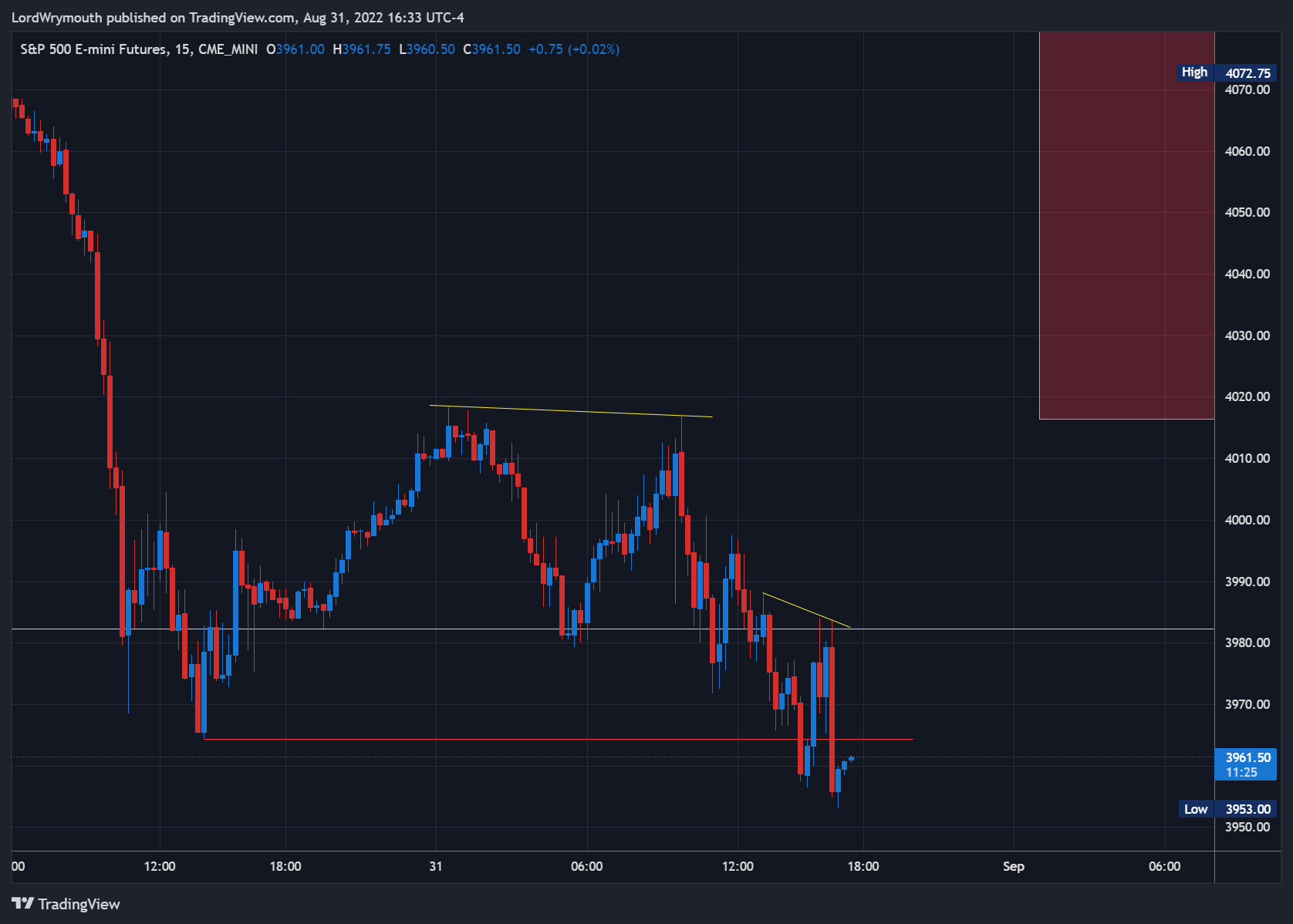Image resolution: width=1293 pixels, height=924 pixels.
Task: Click the 3980.00 price axis label
Action: coord(1247,642)
